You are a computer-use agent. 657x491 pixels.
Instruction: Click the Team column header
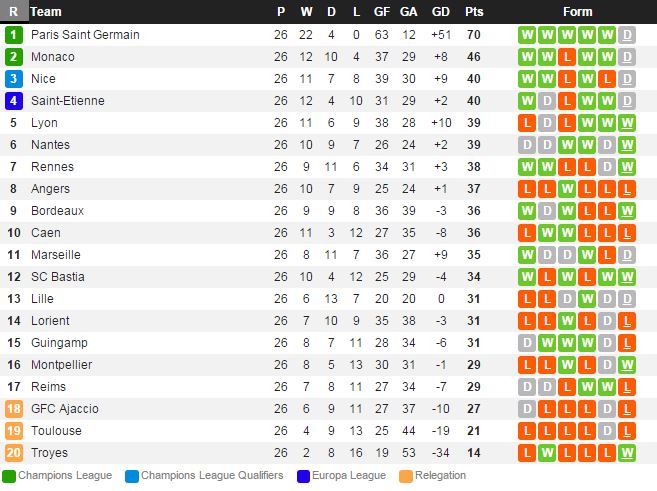pyautogui.click(x=46, y=12)
